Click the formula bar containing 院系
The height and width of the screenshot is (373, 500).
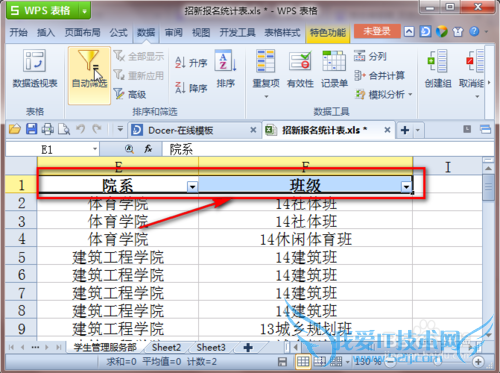[x=327, y=149]
